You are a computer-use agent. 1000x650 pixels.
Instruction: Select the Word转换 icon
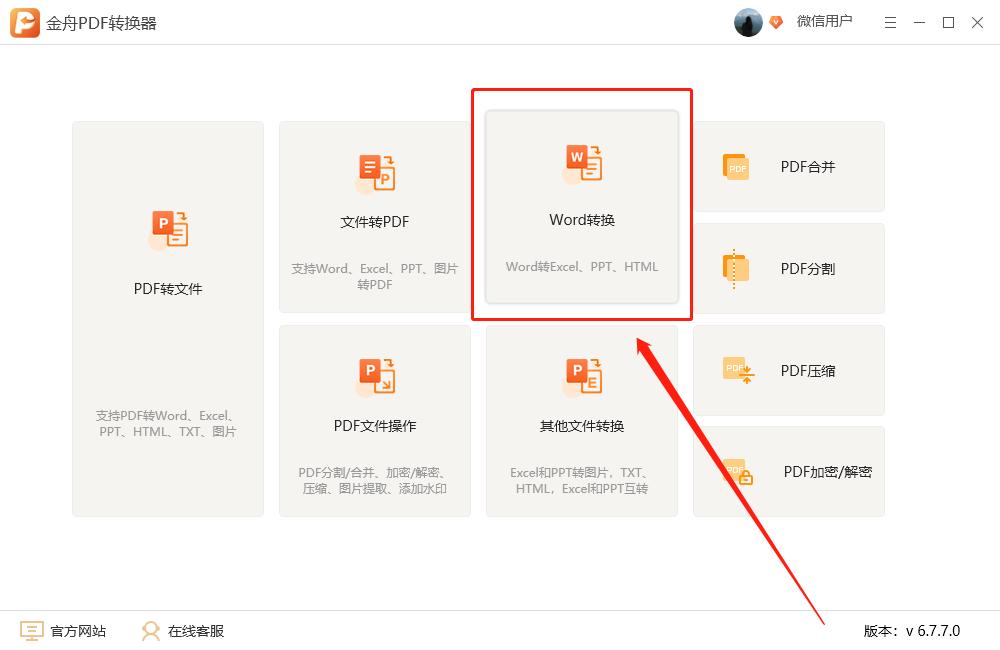coord(582,163)
